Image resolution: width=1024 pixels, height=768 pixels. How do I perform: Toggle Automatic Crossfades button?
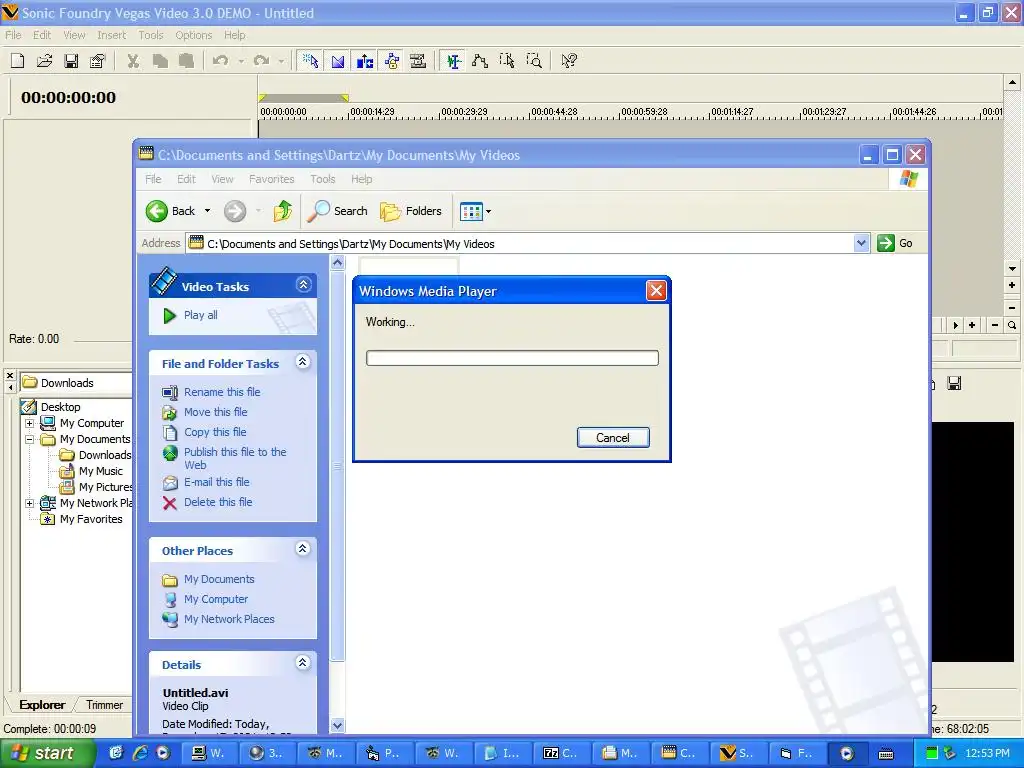click(x=338, y=61)
